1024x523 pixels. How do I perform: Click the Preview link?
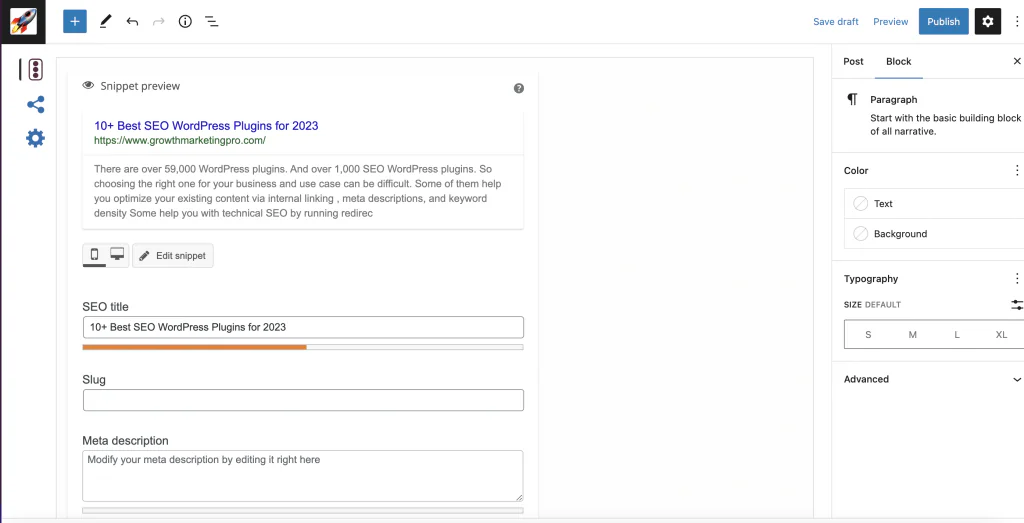click(890, 22)
